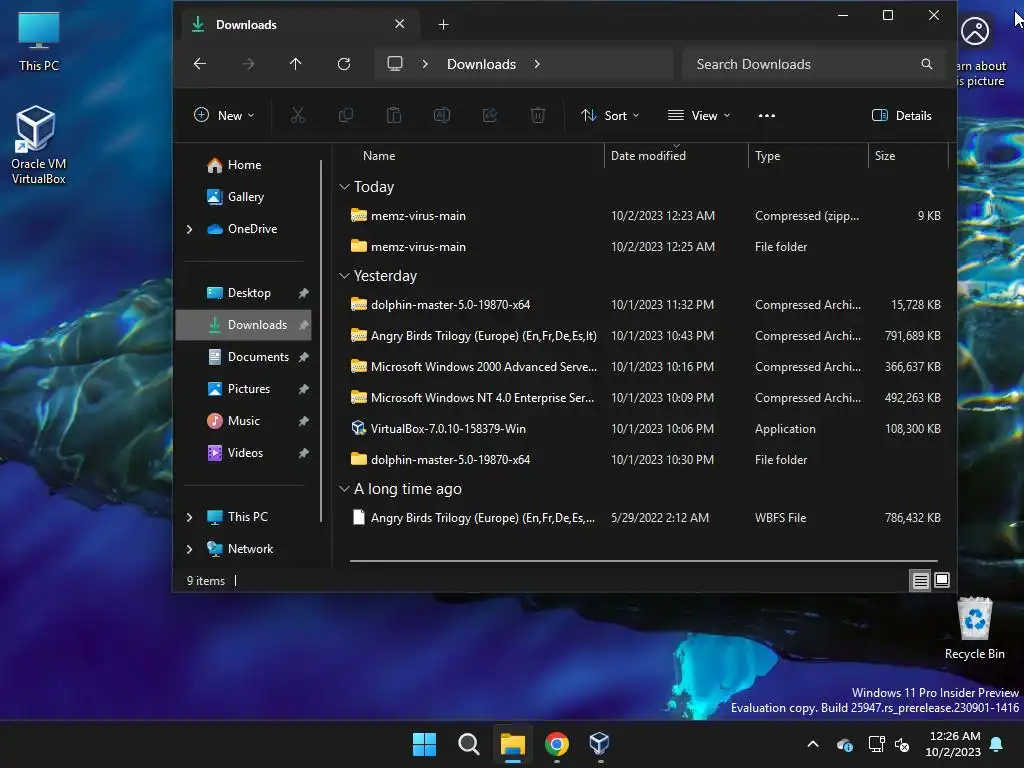The width and height of the screenshot is (1024, 768).
Task: Click the taskbar clock and date
Action: point(953,744)
